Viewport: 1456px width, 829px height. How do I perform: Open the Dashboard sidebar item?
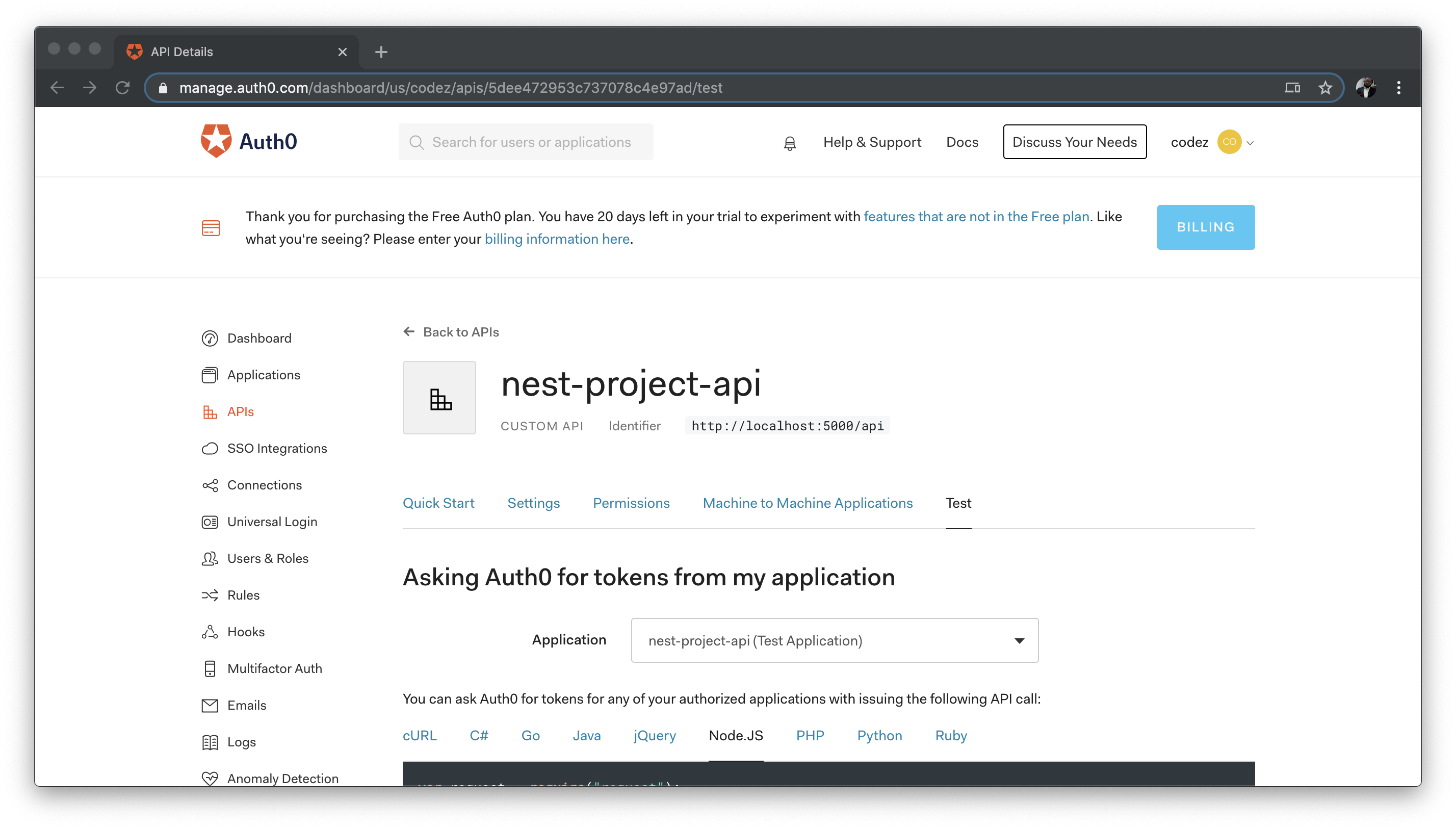click(259, 338)
